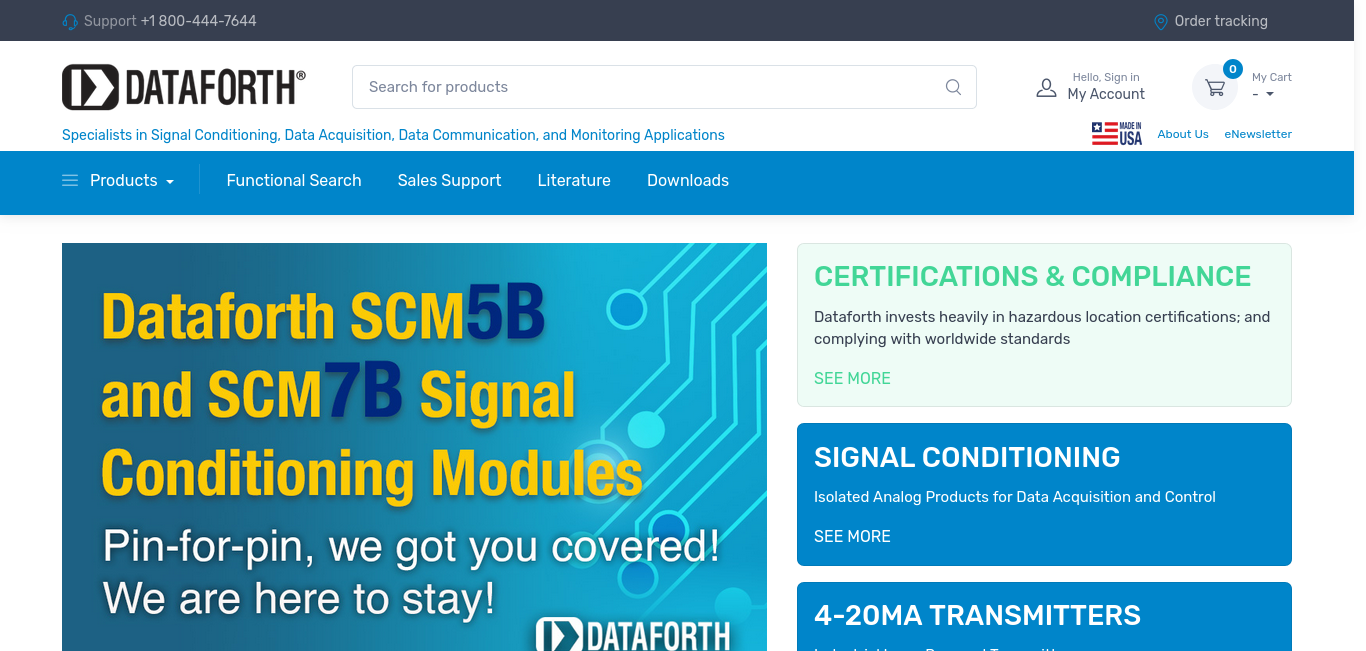Click SEE MORE under Signal Conditioning
The width and height of the screenshot is (1366, 651).
852,536
